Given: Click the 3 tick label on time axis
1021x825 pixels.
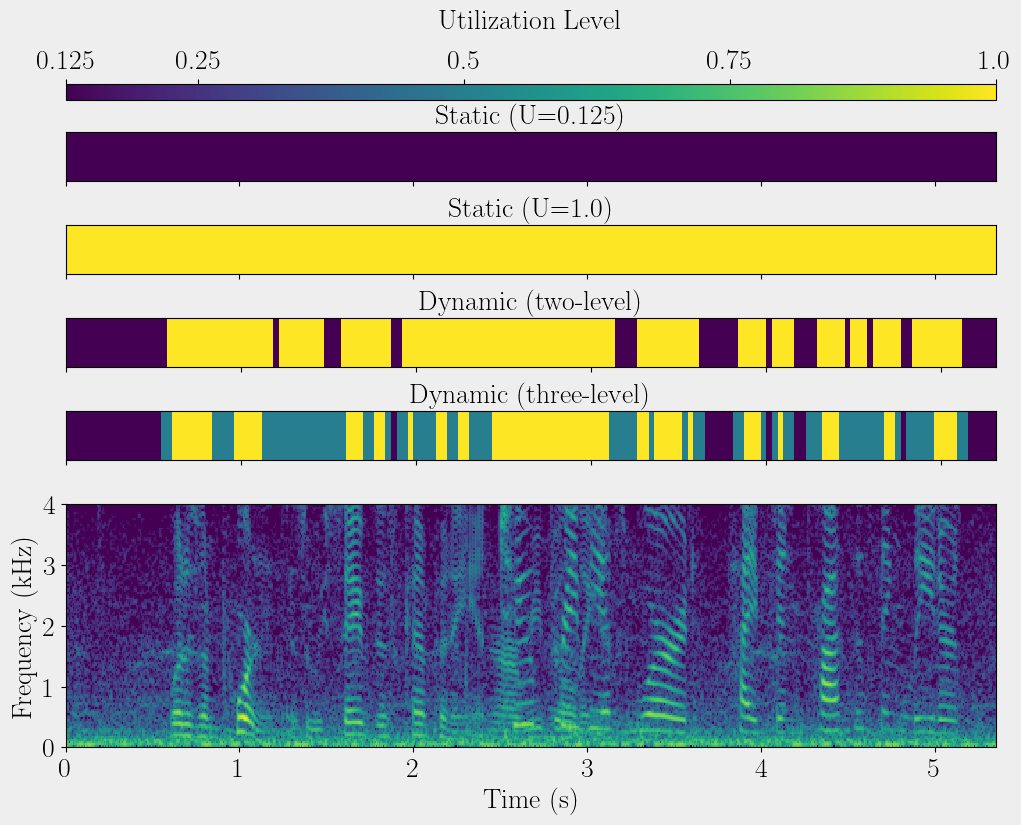Looking at the screenshot, I should coord(587,770).
